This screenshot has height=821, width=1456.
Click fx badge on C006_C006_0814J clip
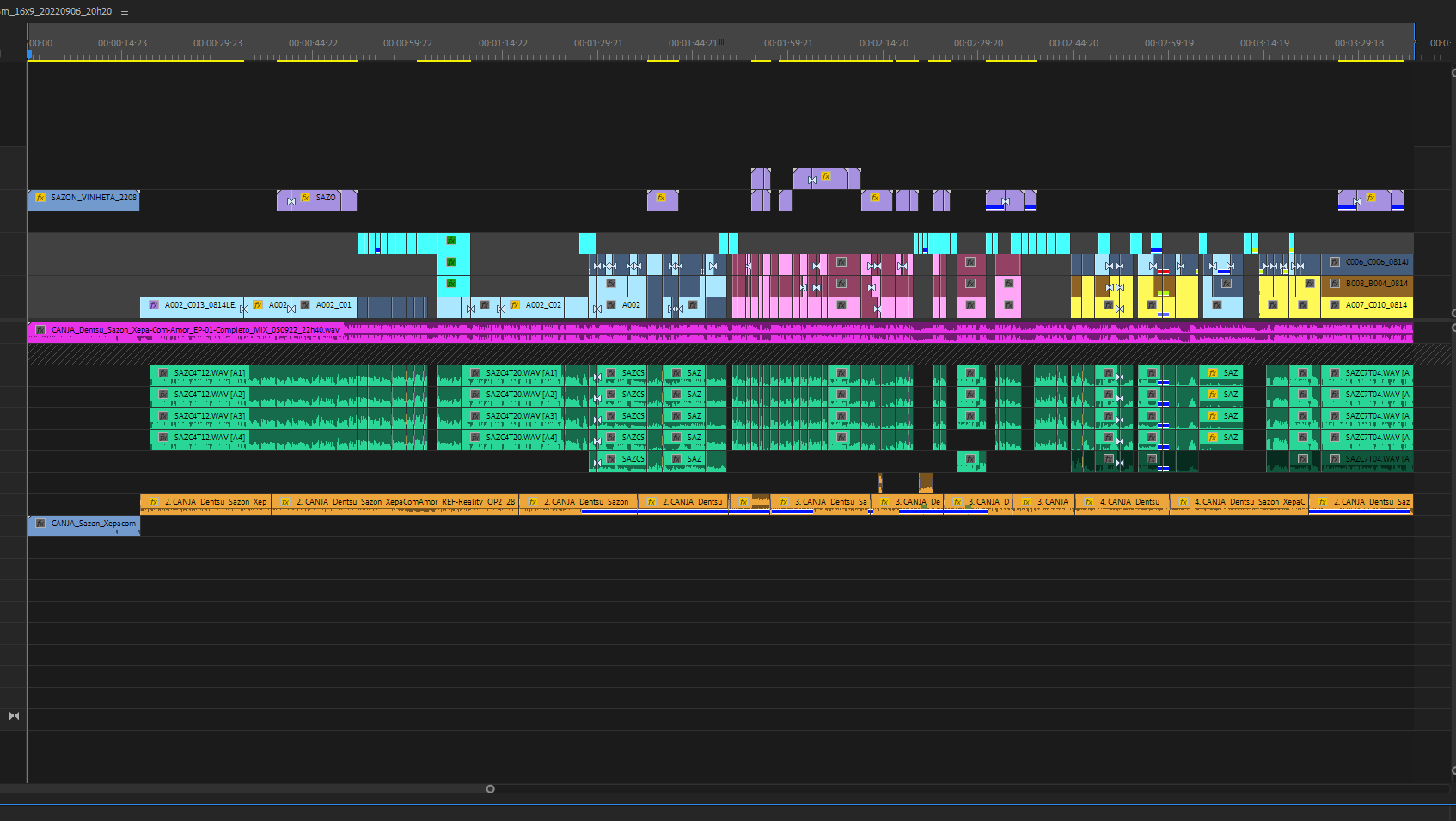1335,262
